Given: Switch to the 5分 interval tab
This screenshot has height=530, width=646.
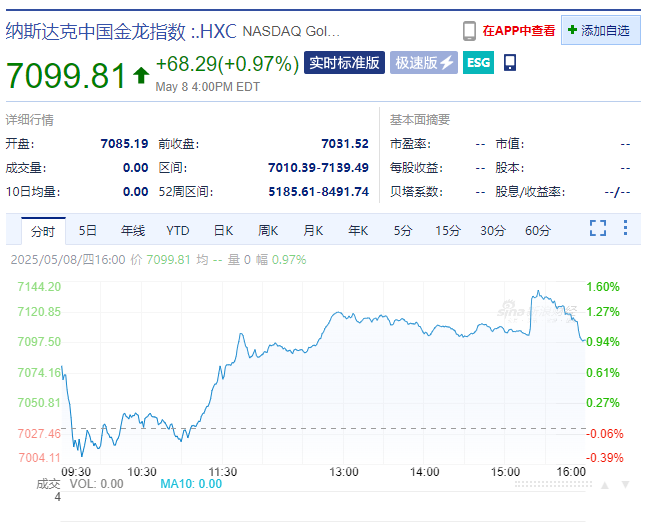Looking at the screenshot, I should coord(403,230).
